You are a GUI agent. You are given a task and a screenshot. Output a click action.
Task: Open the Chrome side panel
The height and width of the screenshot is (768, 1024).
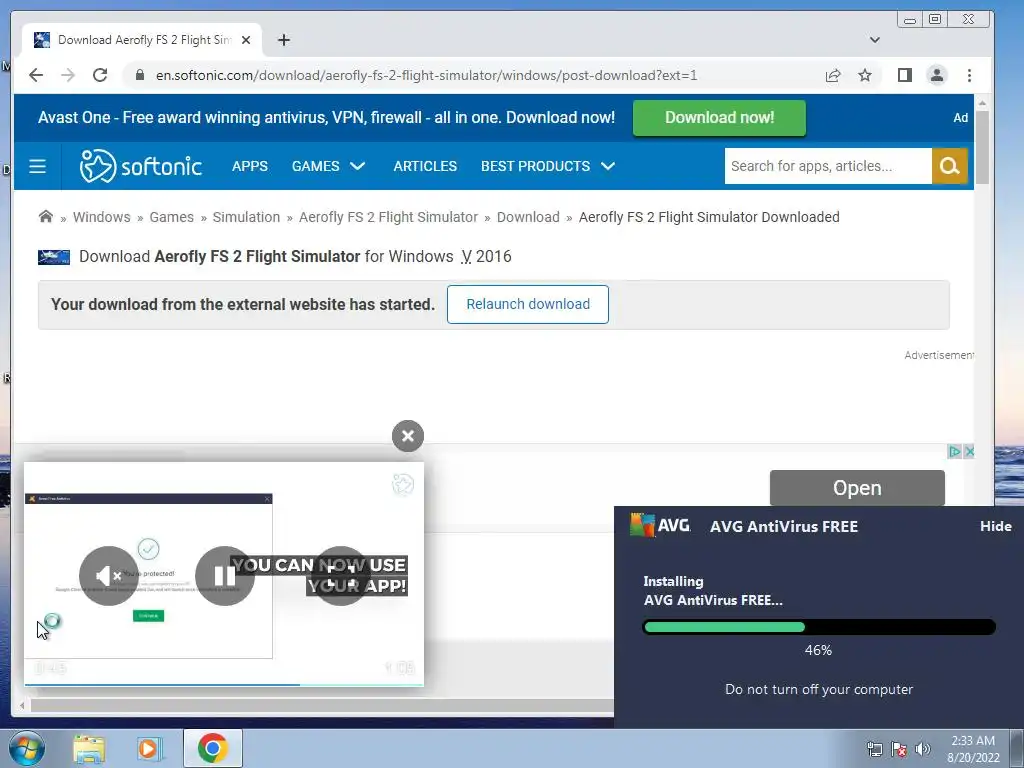pos(904,75)
